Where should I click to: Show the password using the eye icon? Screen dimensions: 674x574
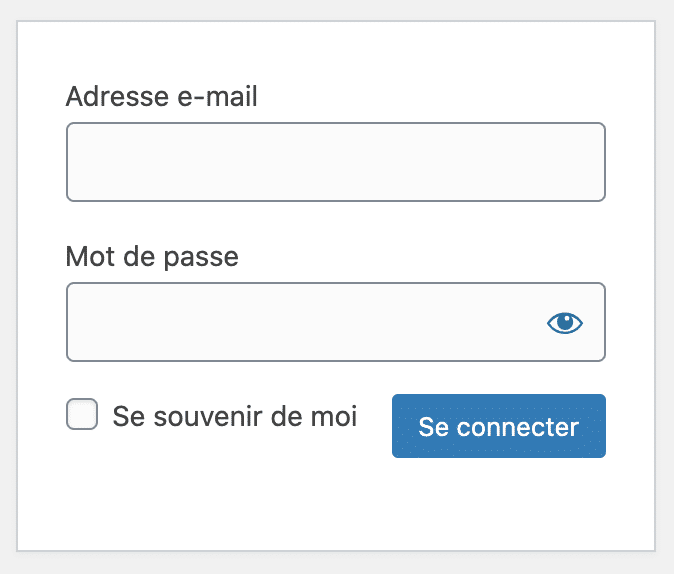565,323
